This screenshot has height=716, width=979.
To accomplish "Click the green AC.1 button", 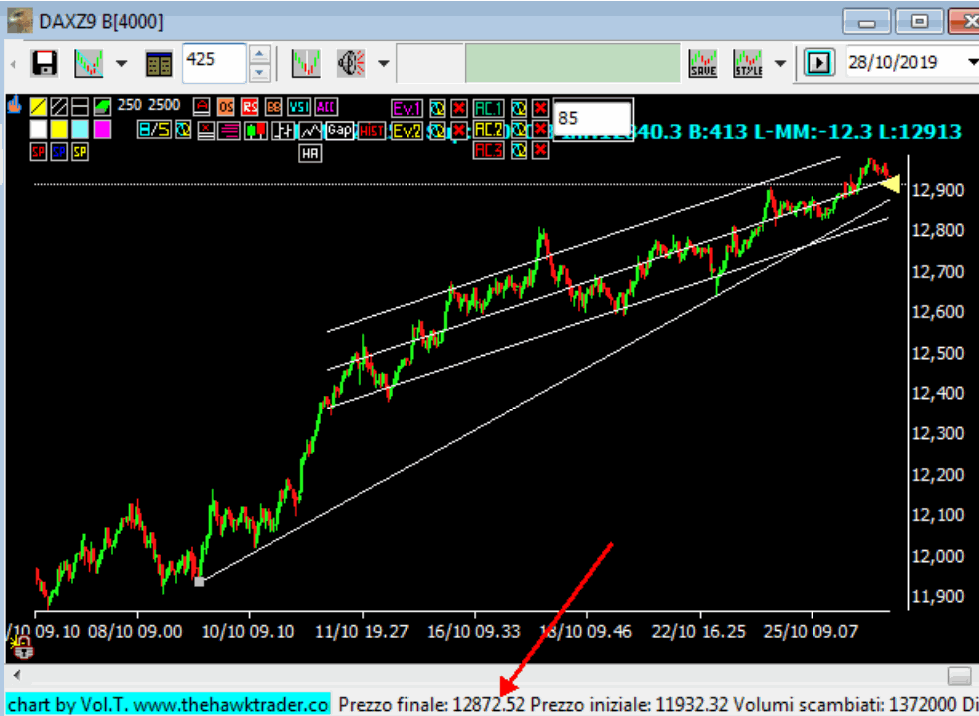I will point(489,108).
